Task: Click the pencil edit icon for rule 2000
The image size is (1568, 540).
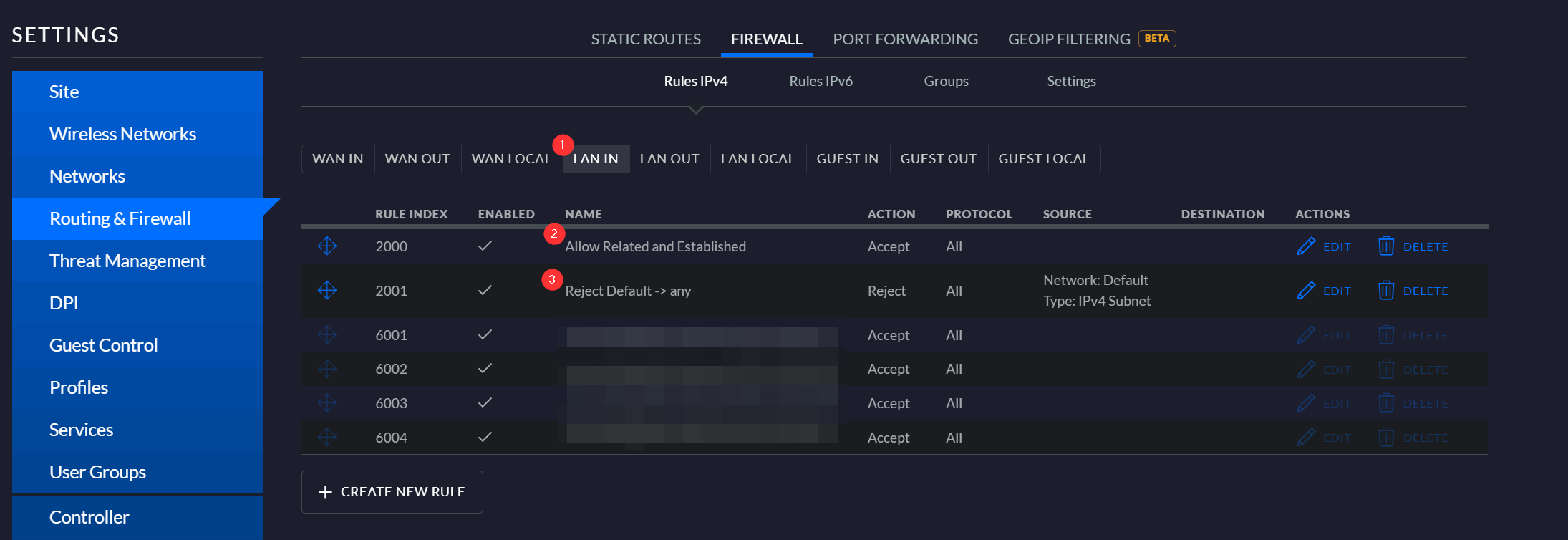Action: click(1306, 246)
